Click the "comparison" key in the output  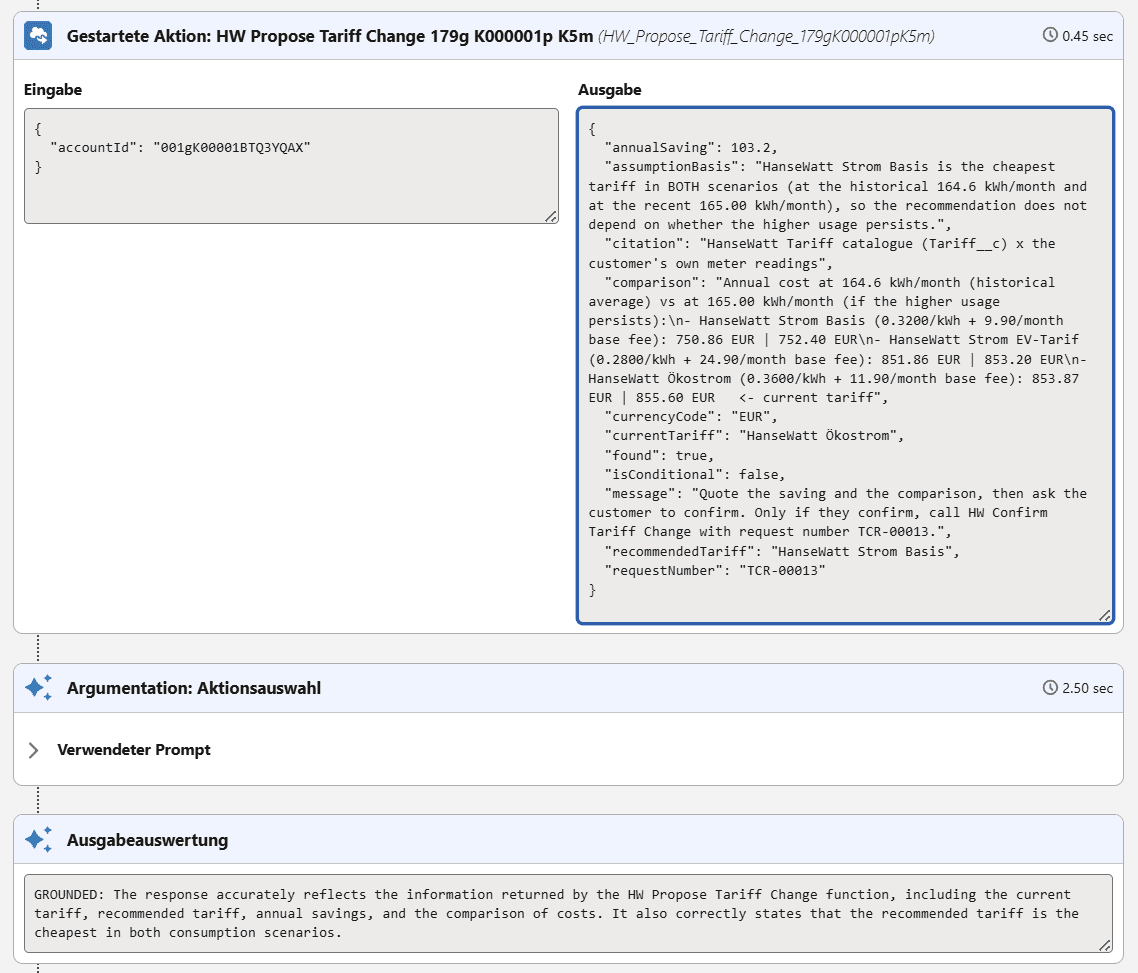(x=652, y=282)
